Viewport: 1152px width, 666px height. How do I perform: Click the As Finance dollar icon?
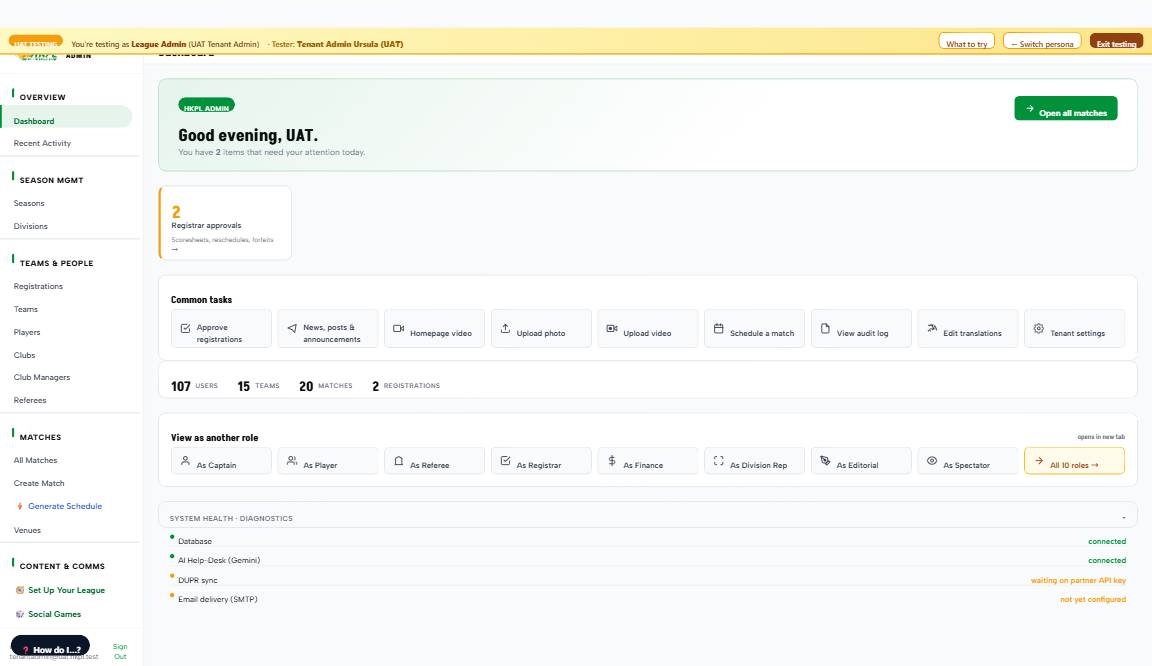coord(612,460)
